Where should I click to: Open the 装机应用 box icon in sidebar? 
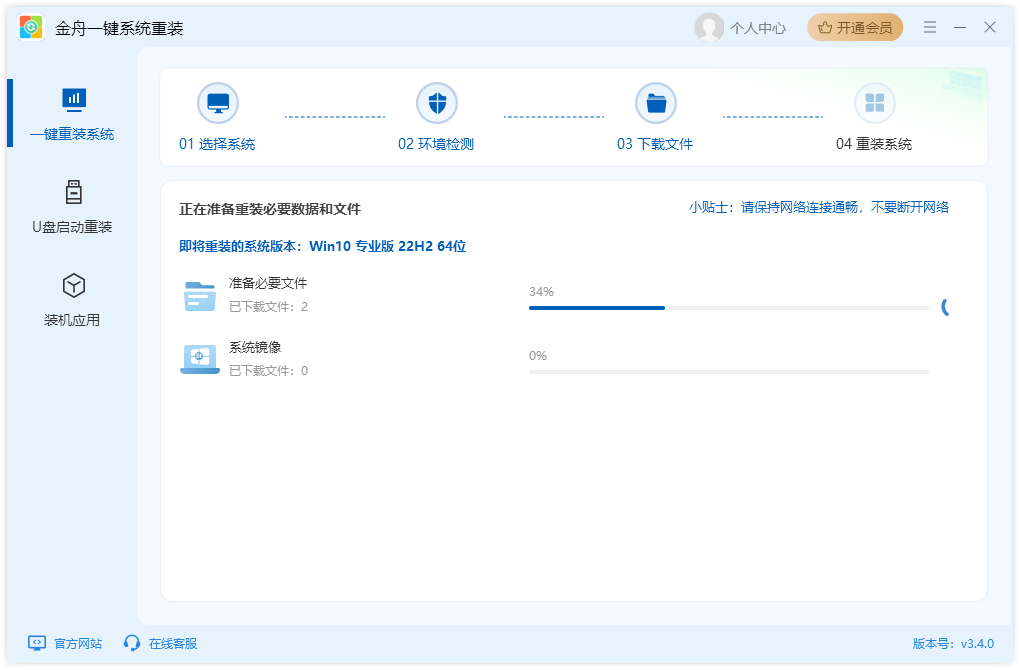point(73,285)
